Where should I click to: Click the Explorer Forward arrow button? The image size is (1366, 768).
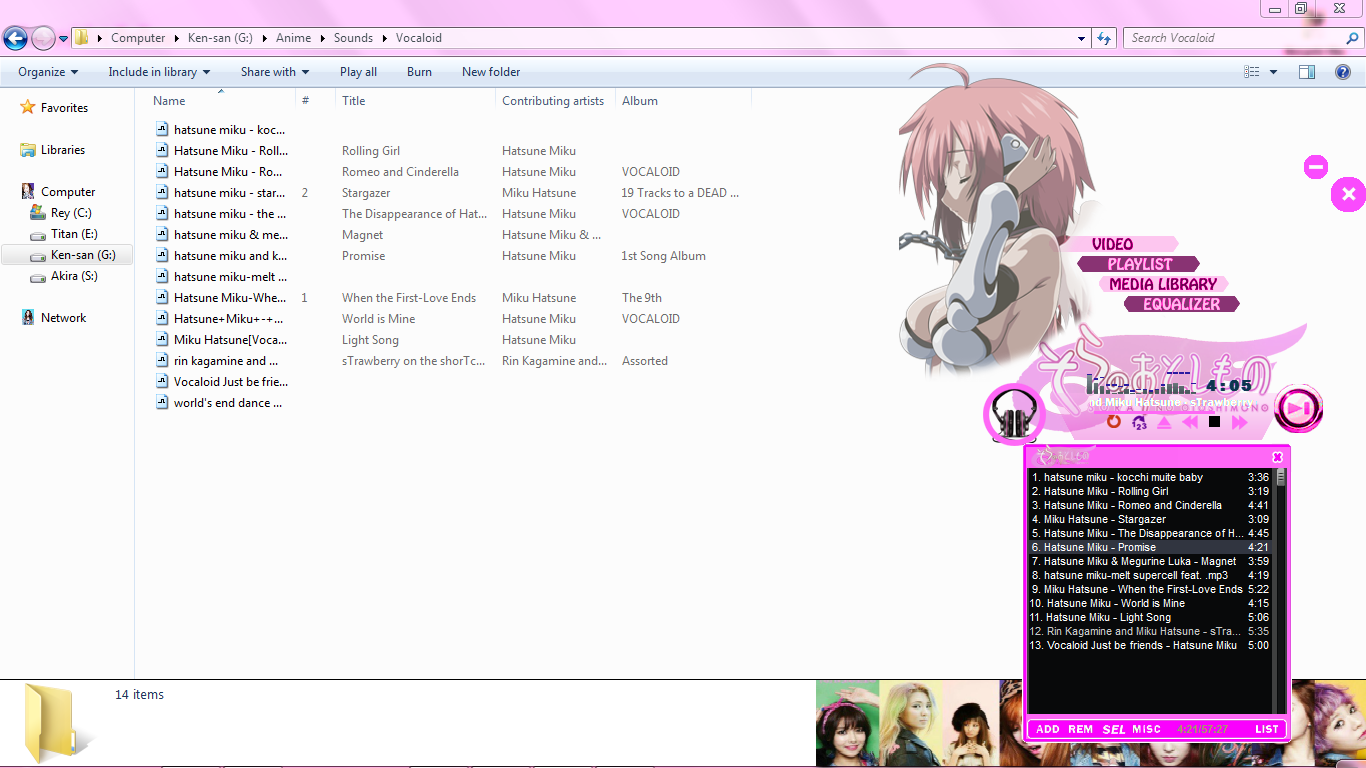[x=43, y=38]
